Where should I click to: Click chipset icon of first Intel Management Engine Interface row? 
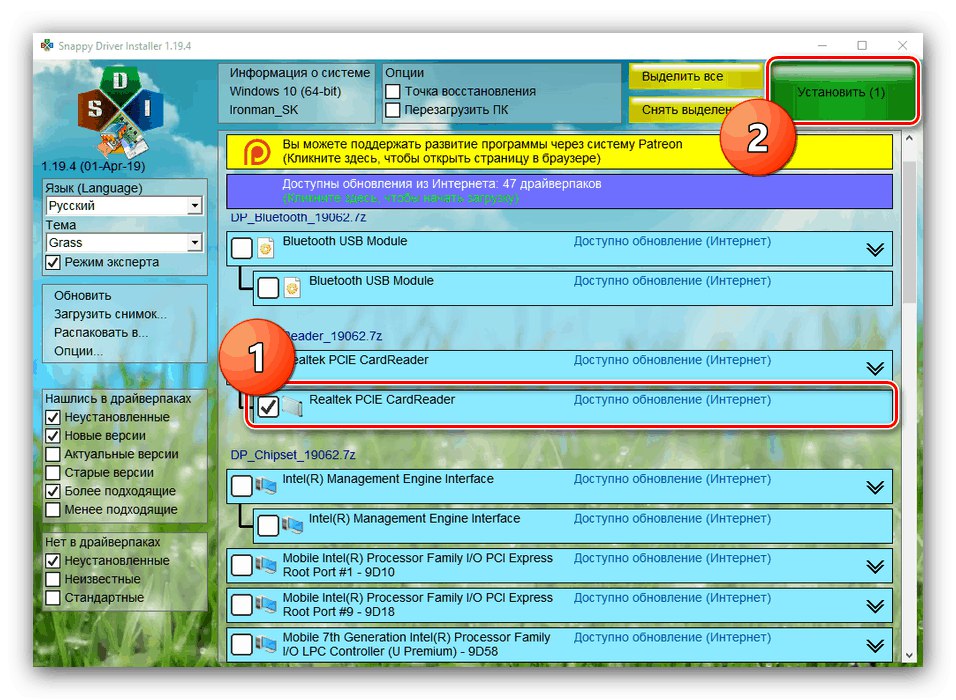265,486
